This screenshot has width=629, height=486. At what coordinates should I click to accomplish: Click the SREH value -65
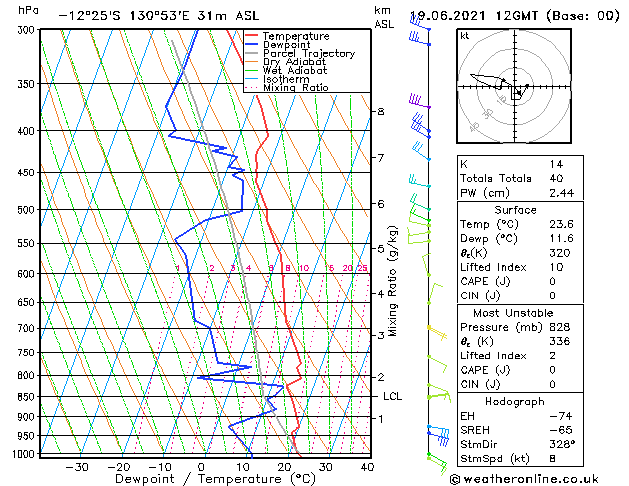pyautogui.click(x=561, y=430)
